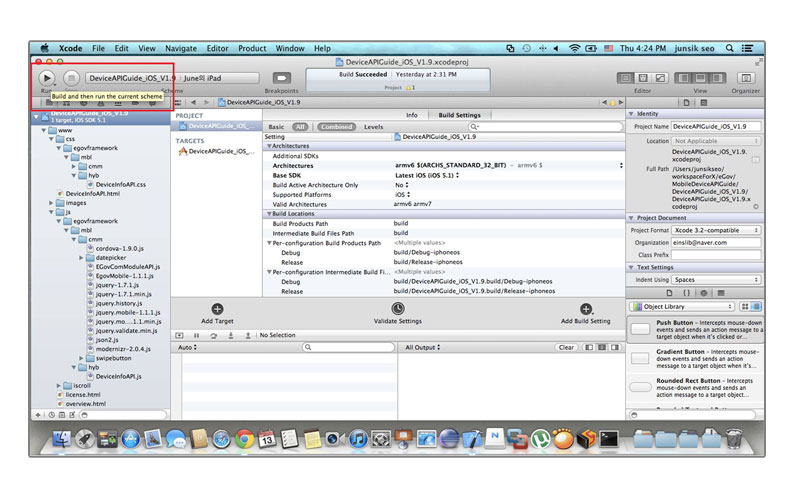The height and width of the screenshot is (500, 800).
Task: Select the All filter in build settings
Action: (x=300, y=127)
